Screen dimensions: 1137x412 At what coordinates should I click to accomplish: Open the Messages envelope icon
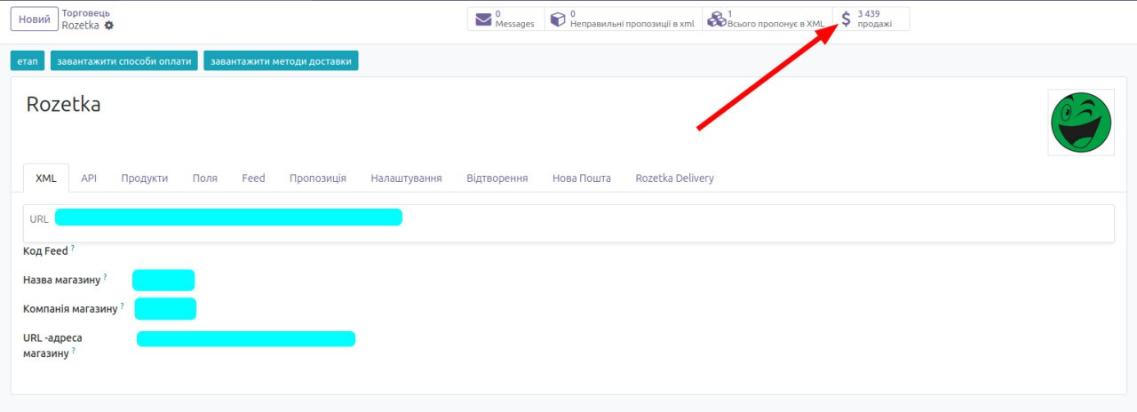pos(483,20)
